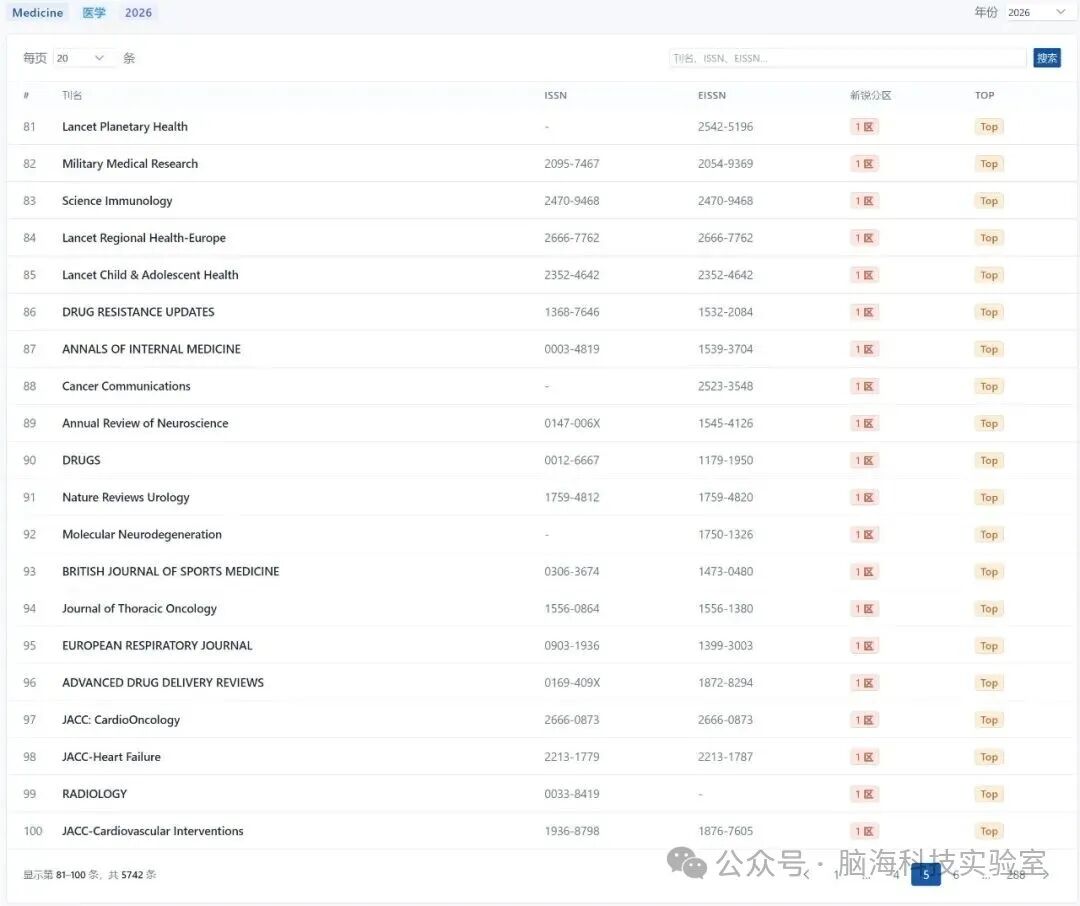Click ISSN 0306-3674 cell
The width and height of the screenshot is (1080, 906).
point(572,572)
